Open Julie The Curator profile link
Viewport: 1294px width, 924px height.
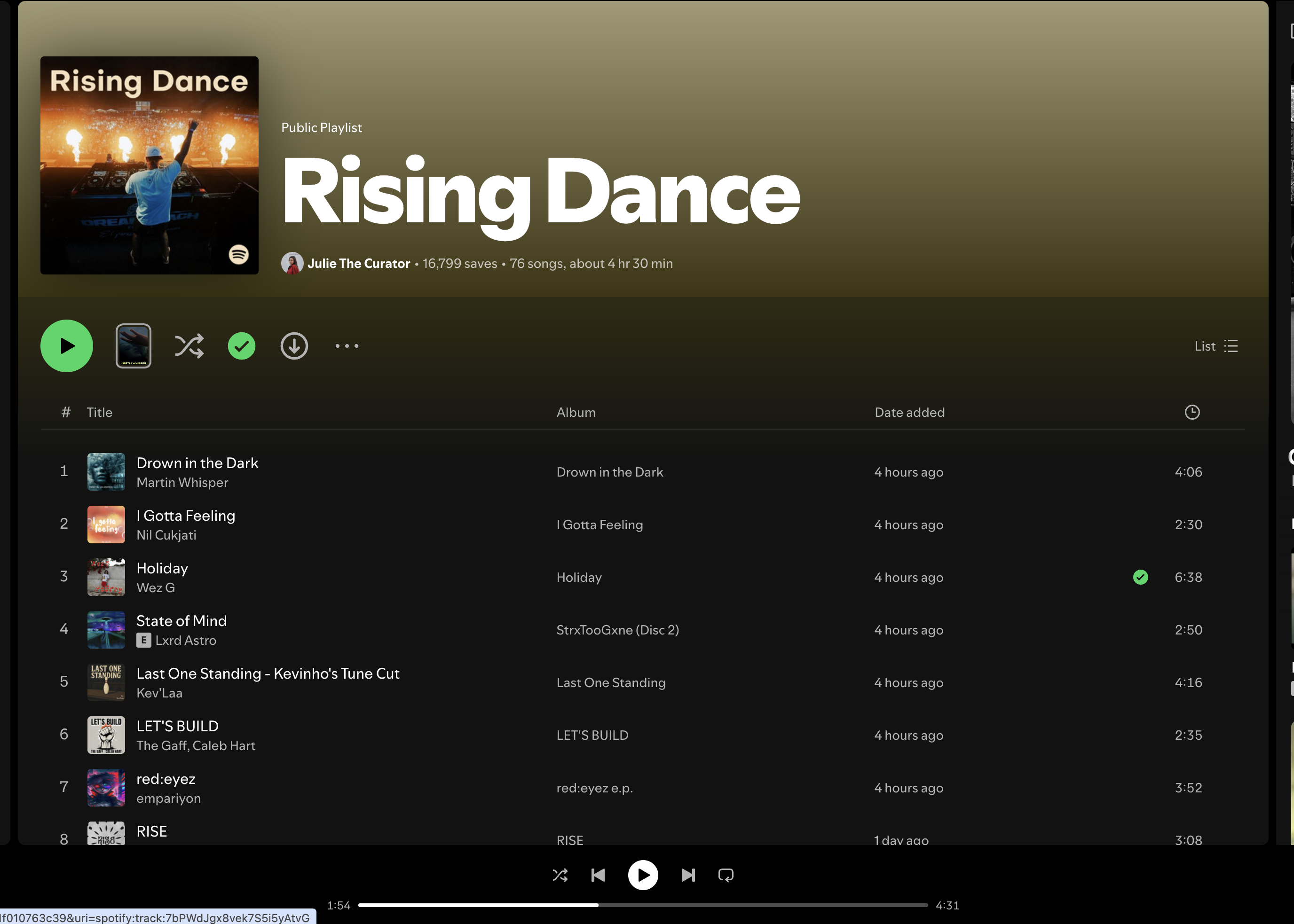359,264
